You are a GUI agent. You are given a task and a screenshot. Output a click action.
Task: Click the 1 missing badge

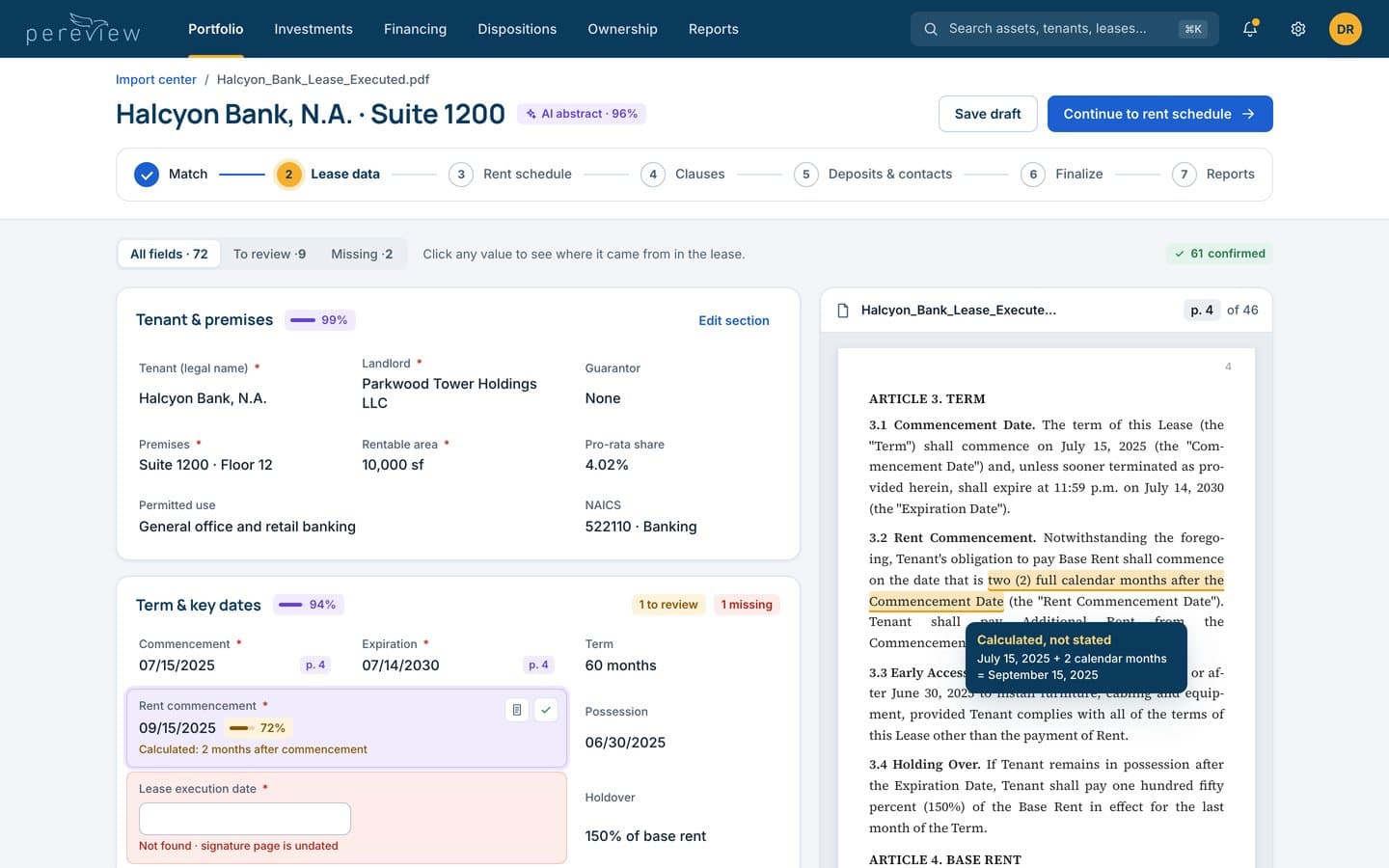pyautogui.click(x=747, y=604)
